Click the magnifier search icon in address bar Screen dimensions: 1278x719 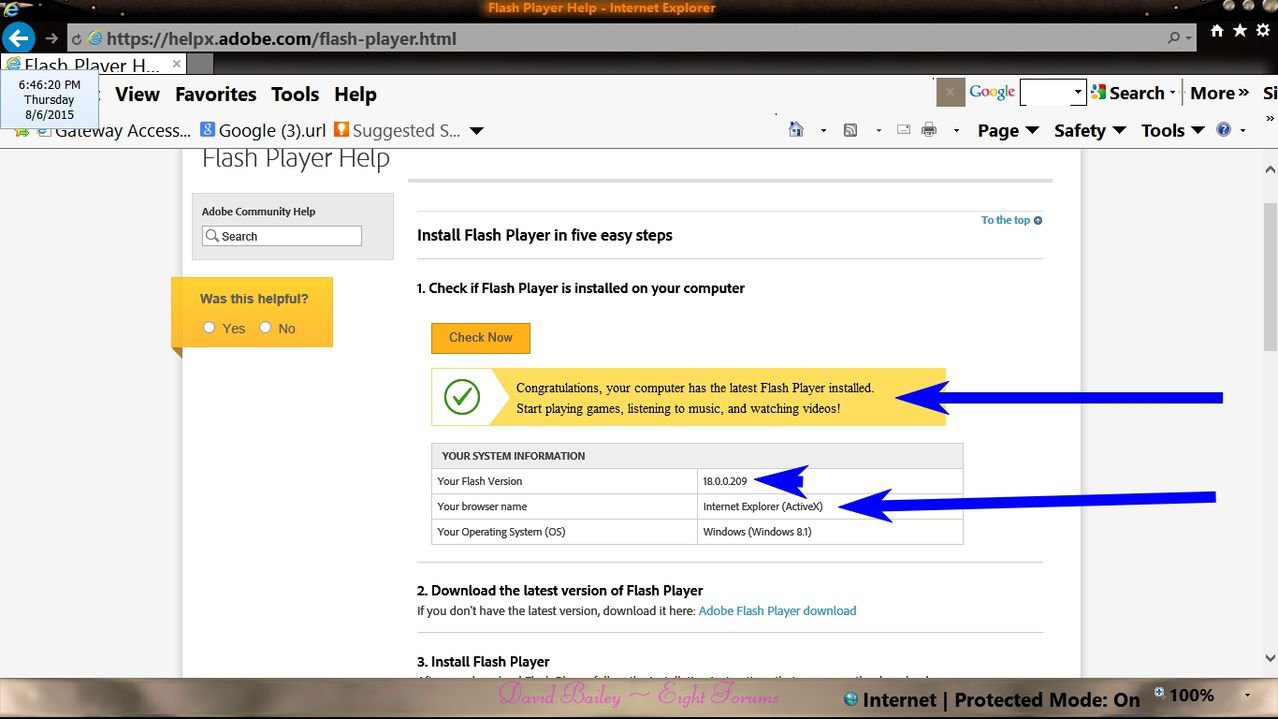[1174, 39]
